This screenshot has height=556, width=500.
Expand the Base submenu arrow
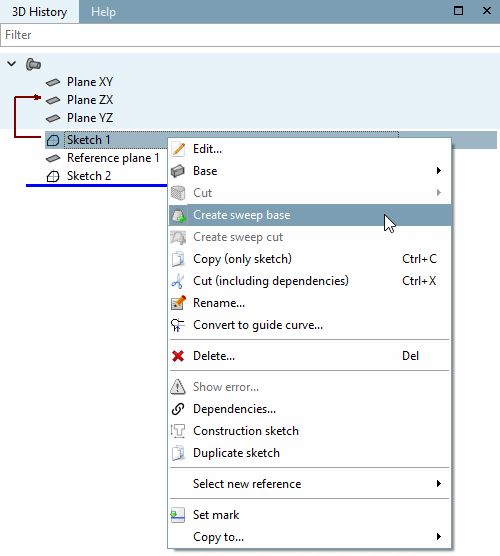pyautogui.click(x=439, y=171)
